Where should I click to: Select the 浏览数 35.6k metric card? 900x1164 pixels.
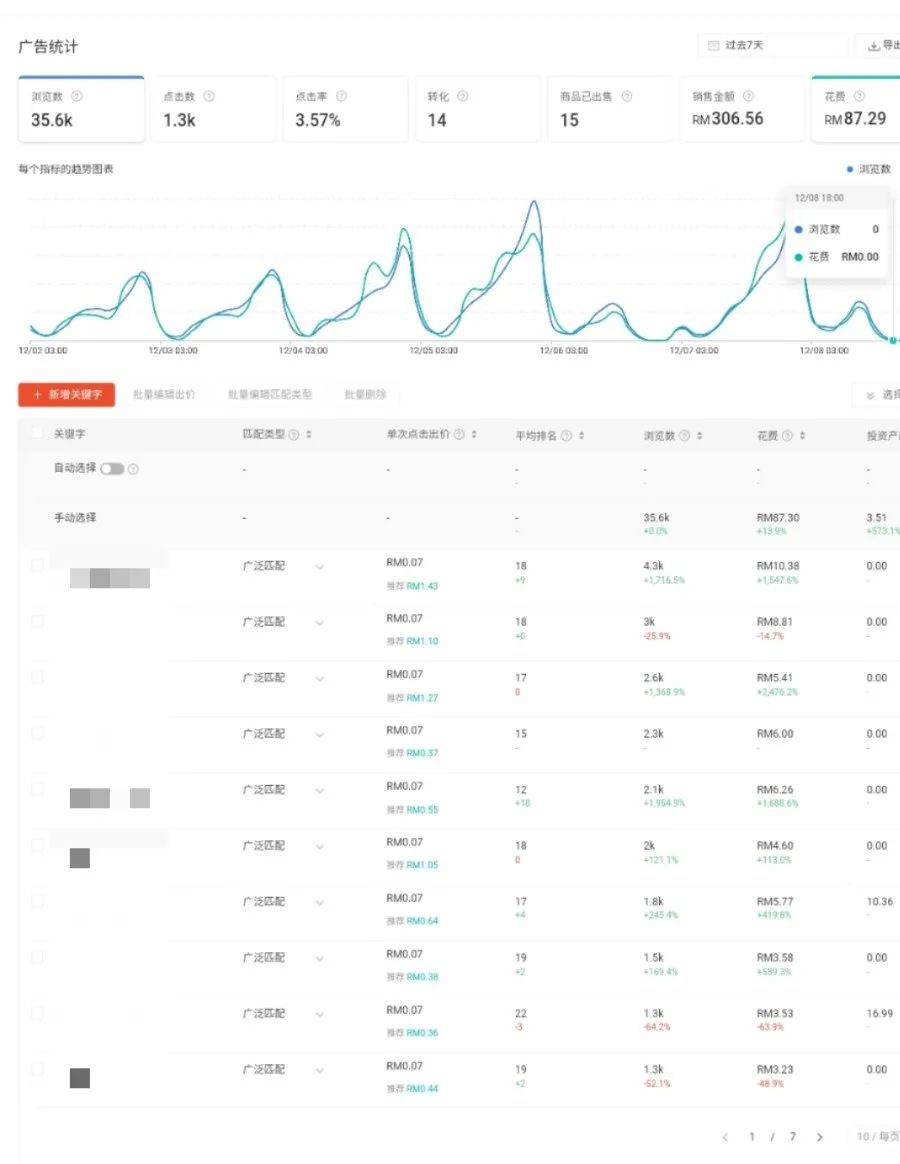pyautogui.click(x=82, y=109)
